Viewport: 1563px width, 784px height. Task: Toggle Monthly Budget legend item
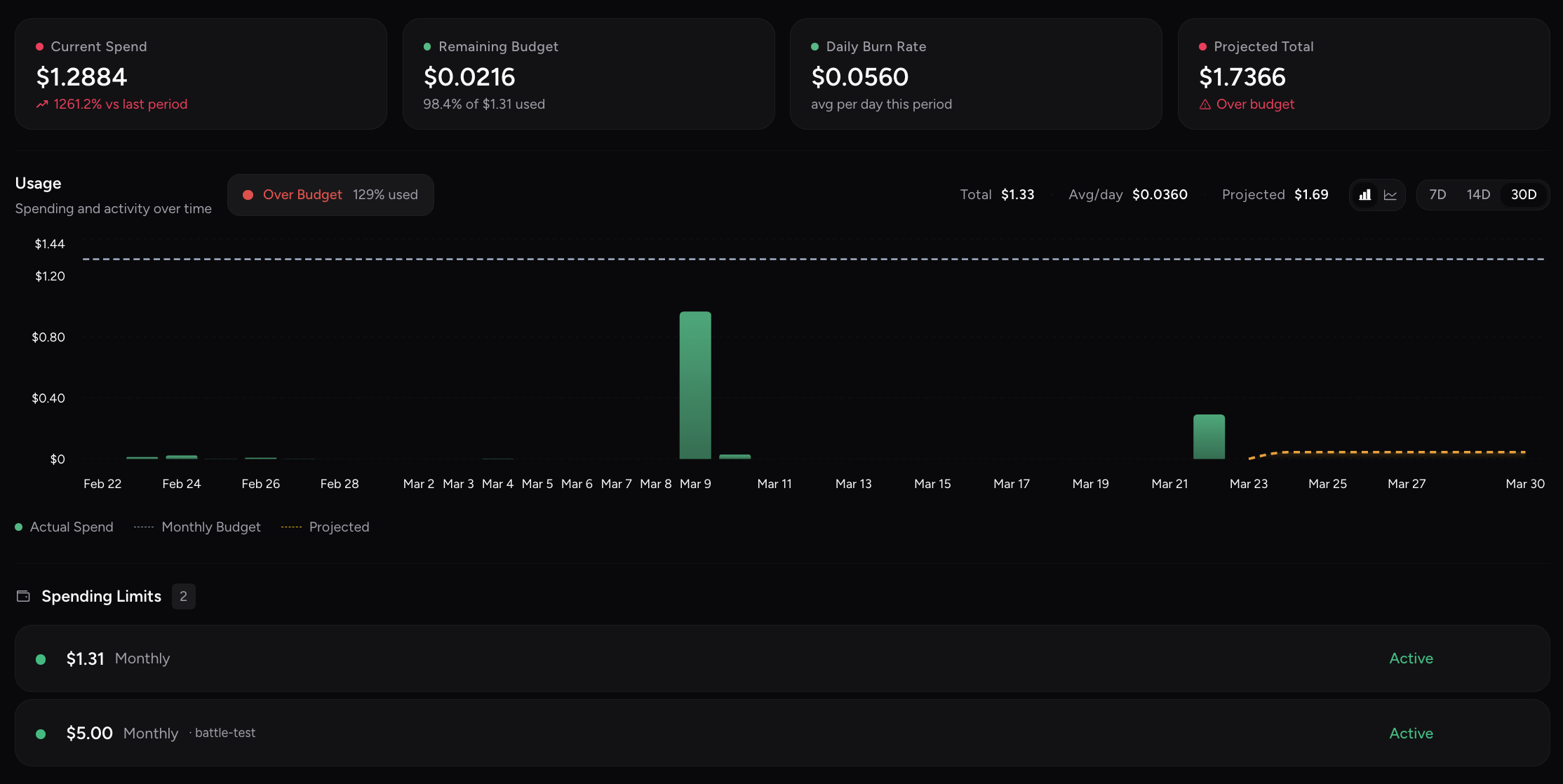click(x=197, y=527)
